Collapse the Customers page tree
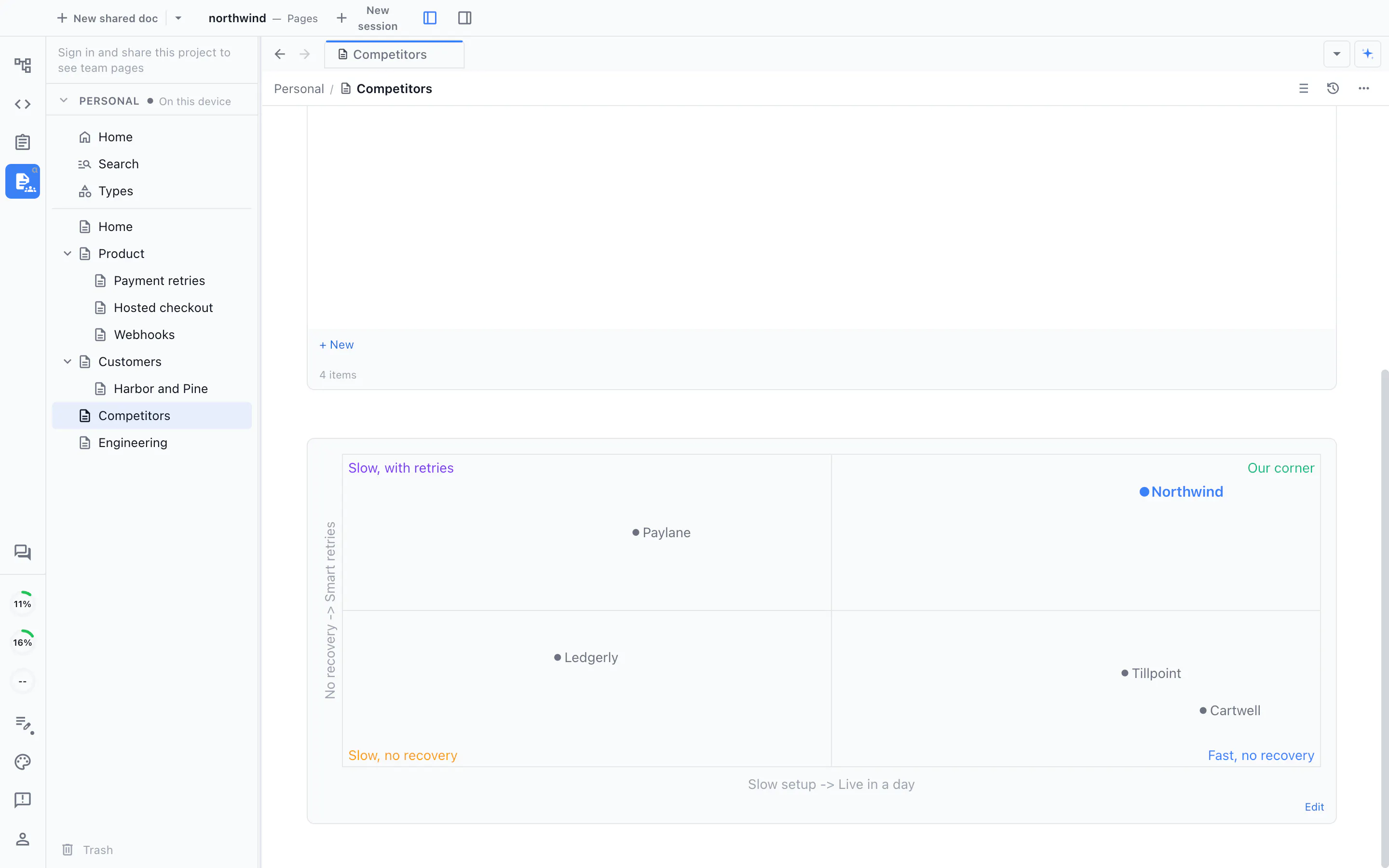 point(67,362)
